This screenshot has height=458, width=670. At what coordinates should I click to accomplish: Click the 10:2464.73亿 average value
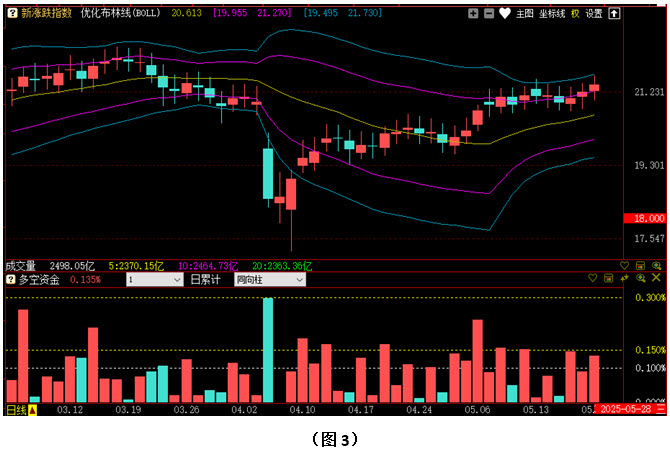pos(208,266)
